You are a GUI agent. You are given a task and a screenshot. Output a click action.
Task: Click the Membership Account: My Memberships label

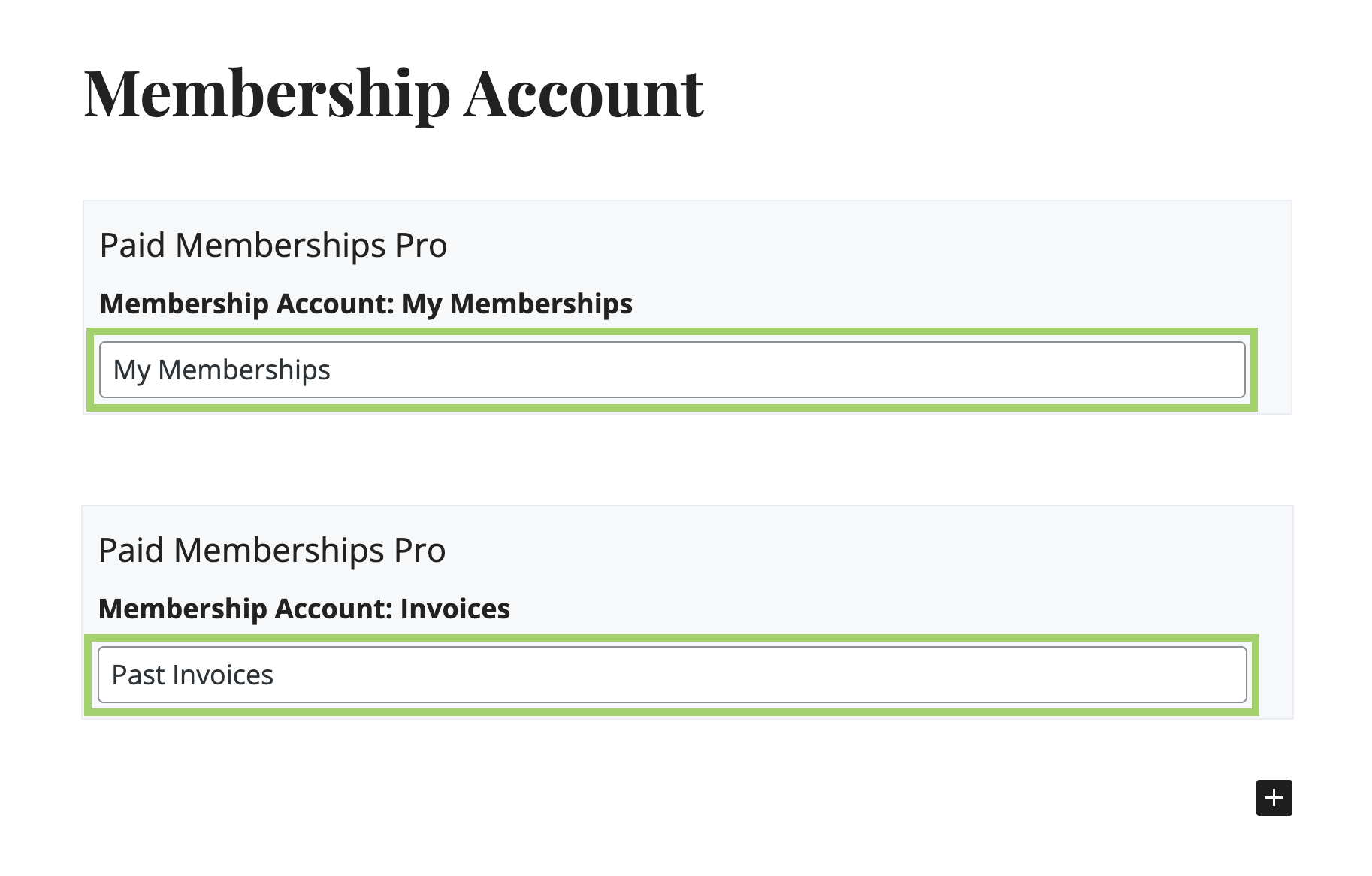coord(366,304)
